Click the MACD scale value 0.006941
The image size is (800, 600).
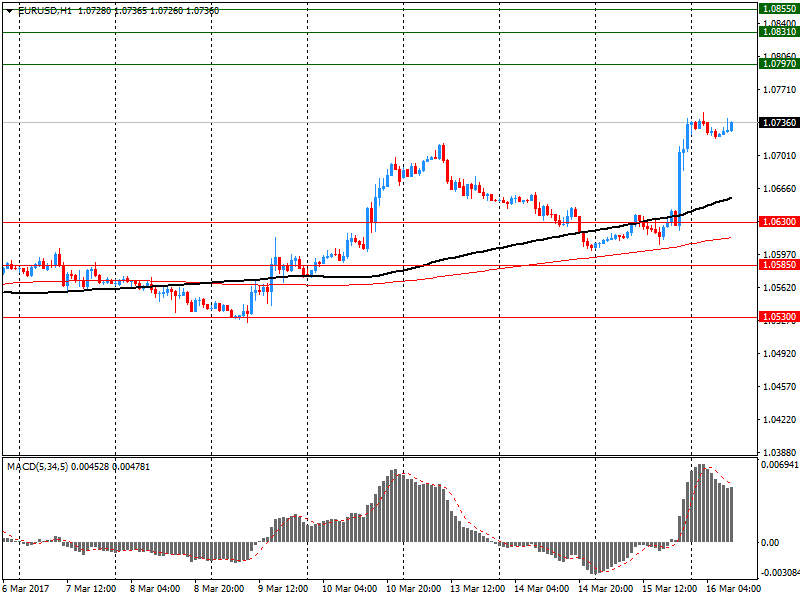tap(780, 465)
